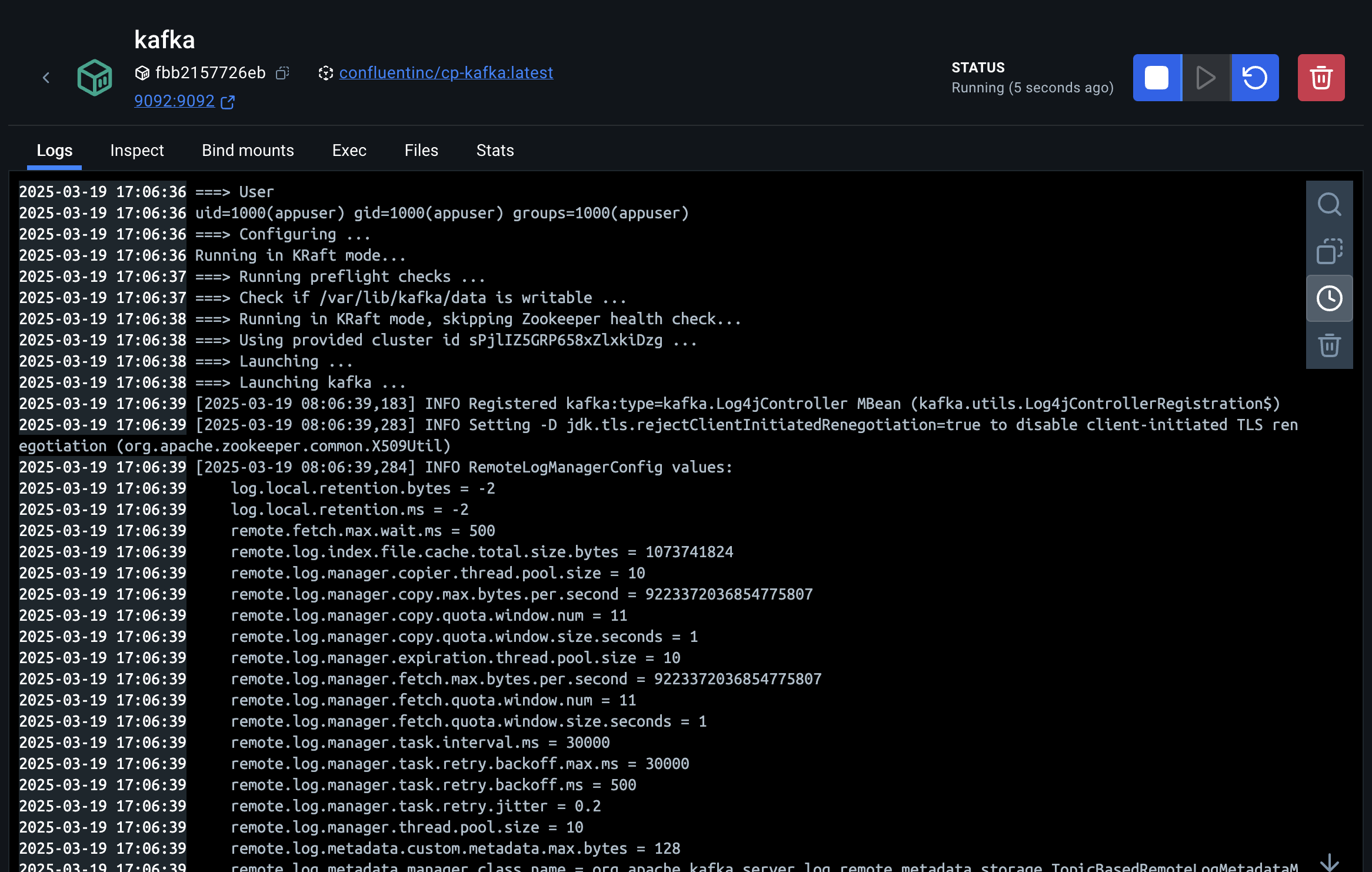Click 'remote.log.metadata.custom.metadata.max.bytes = 128' line

[x=455, y=848]
